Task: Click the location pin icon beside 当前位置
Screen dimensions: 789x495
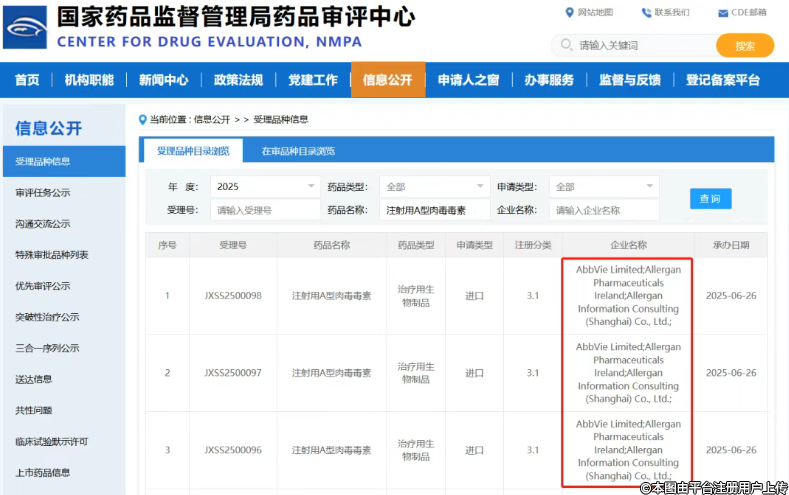Action: (143, 119)
